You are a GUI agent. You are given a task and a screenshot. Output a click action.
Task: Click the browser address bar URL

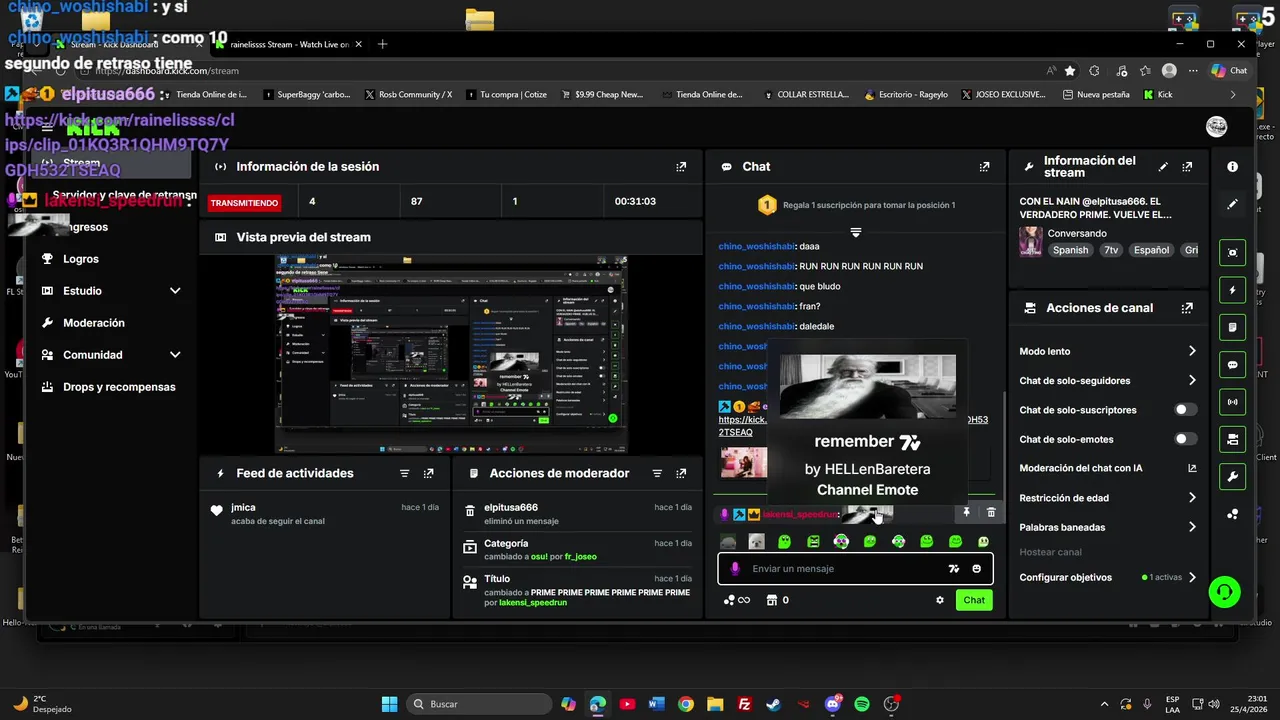click(167, 71)
